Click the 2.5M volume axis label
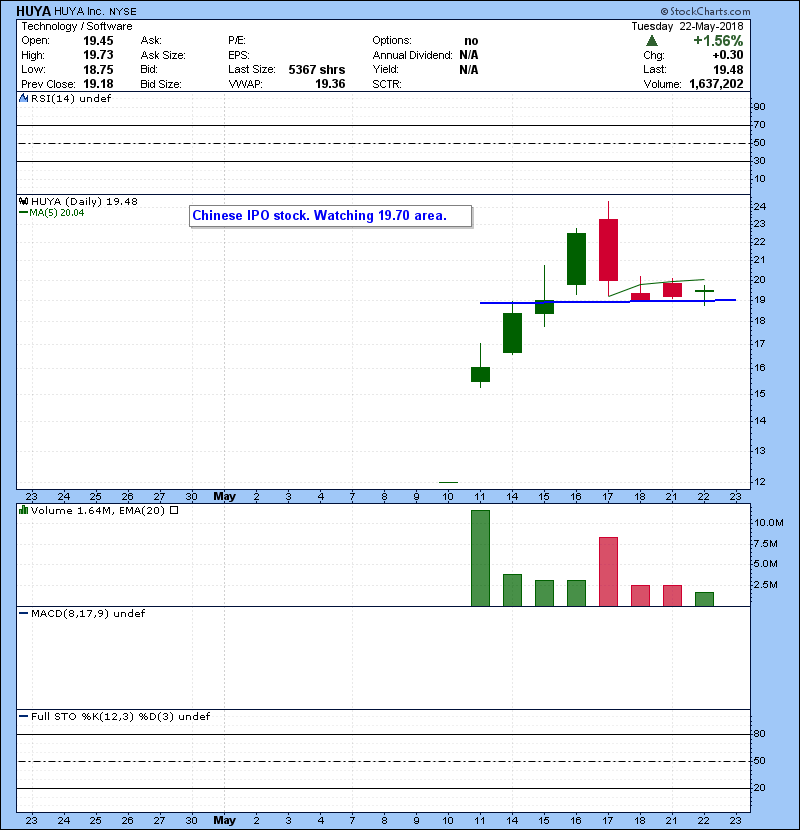 pyautogui.click(x=766, y=585)
